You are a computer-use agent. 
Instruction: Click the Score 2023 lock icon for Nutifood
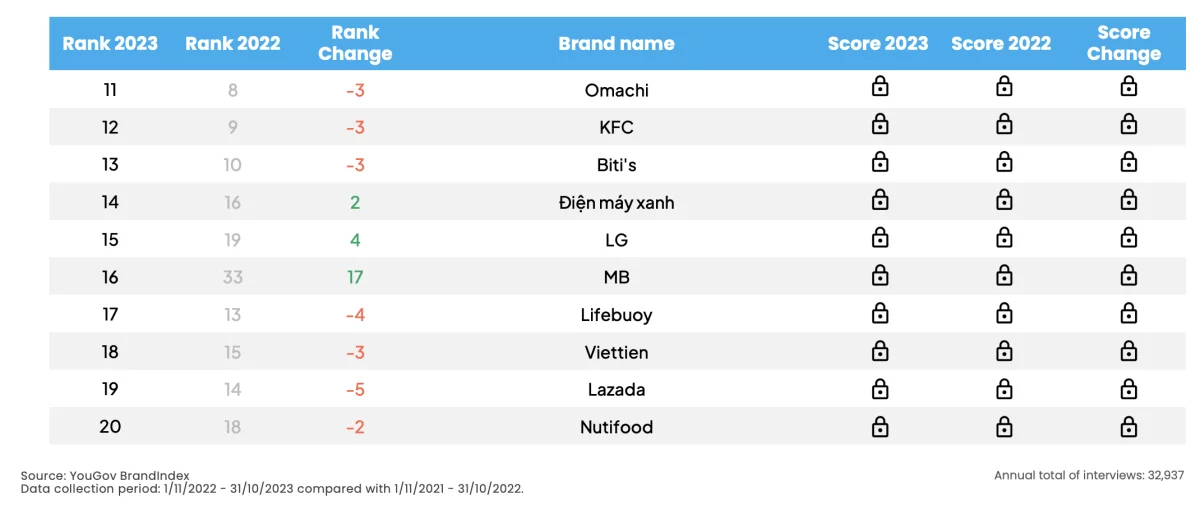pos(880,425)
